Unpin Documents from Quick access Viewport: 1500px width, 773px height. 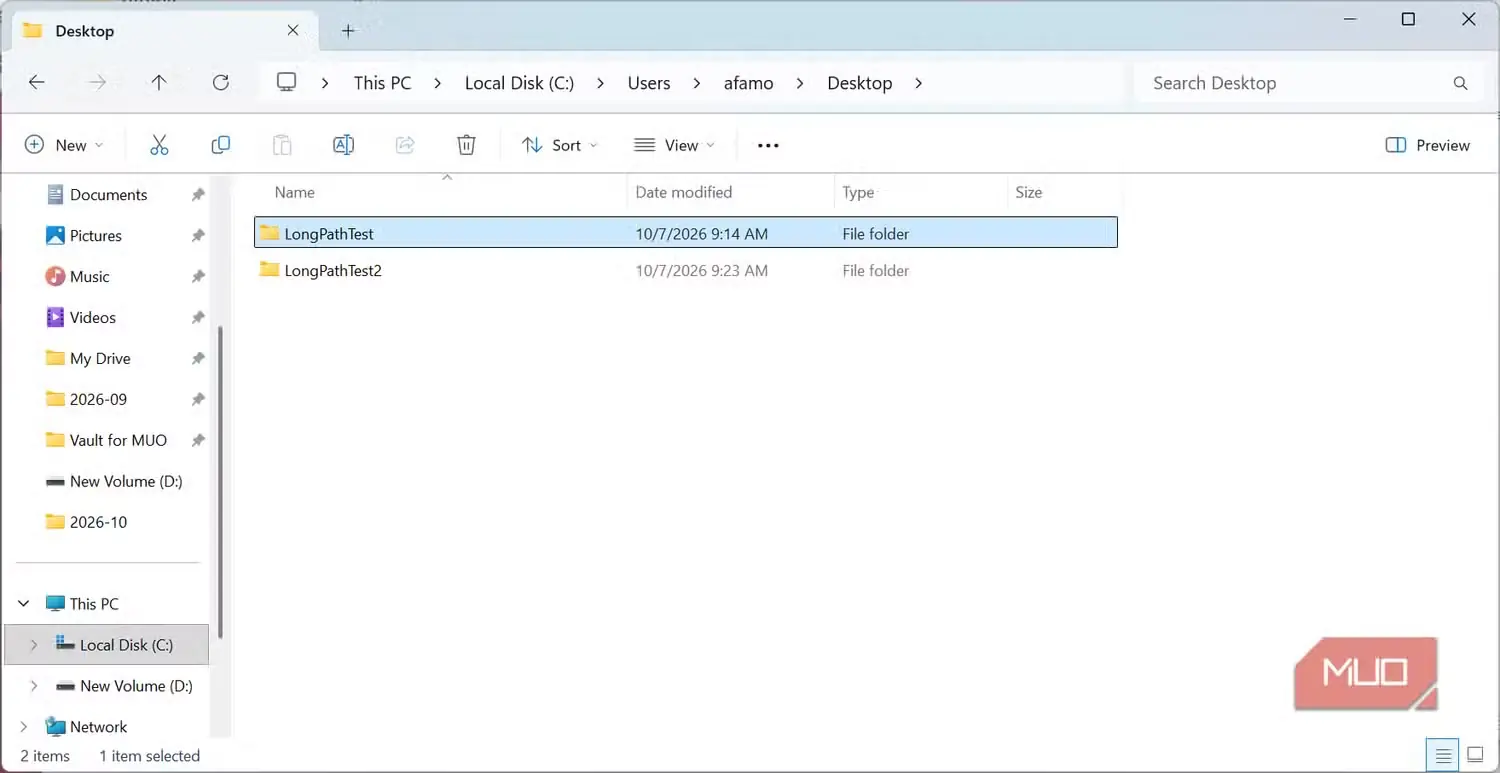(x=198, y=195)
